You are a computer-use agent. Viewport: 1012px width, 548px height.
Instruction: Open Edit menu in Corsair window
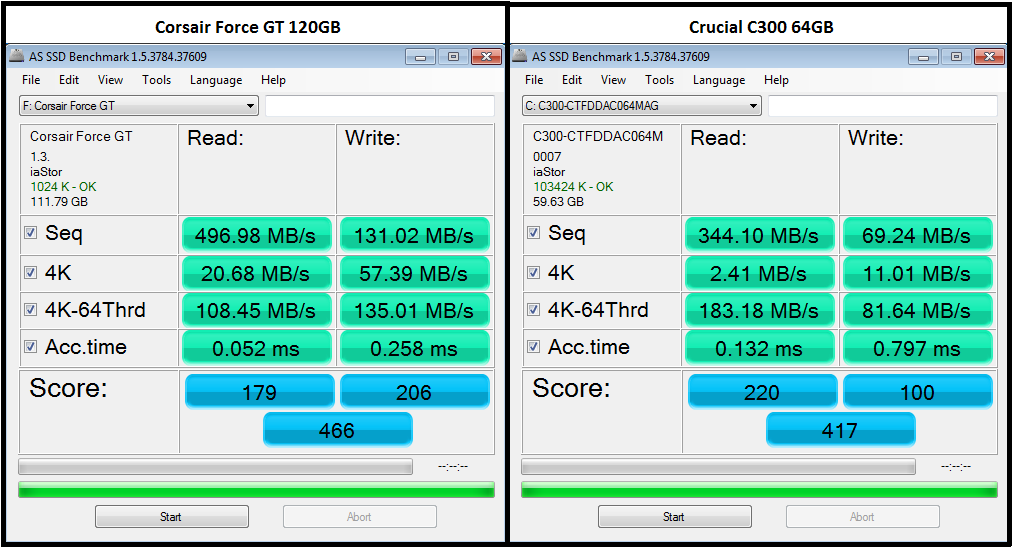click(69, 80)
